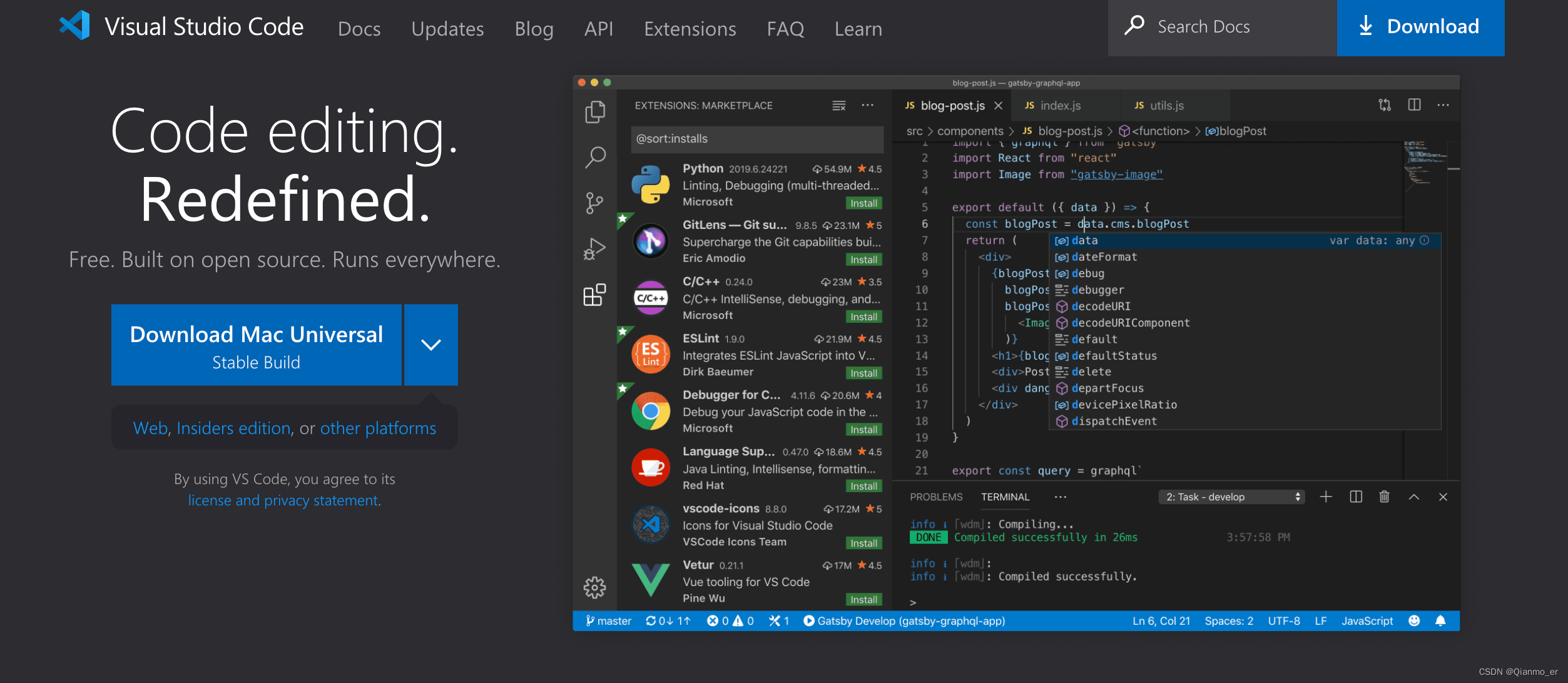Switch to the PROBLEMS panel tab
The width and height of the screenshot is (1568, 683).
[x=936, y=497]
